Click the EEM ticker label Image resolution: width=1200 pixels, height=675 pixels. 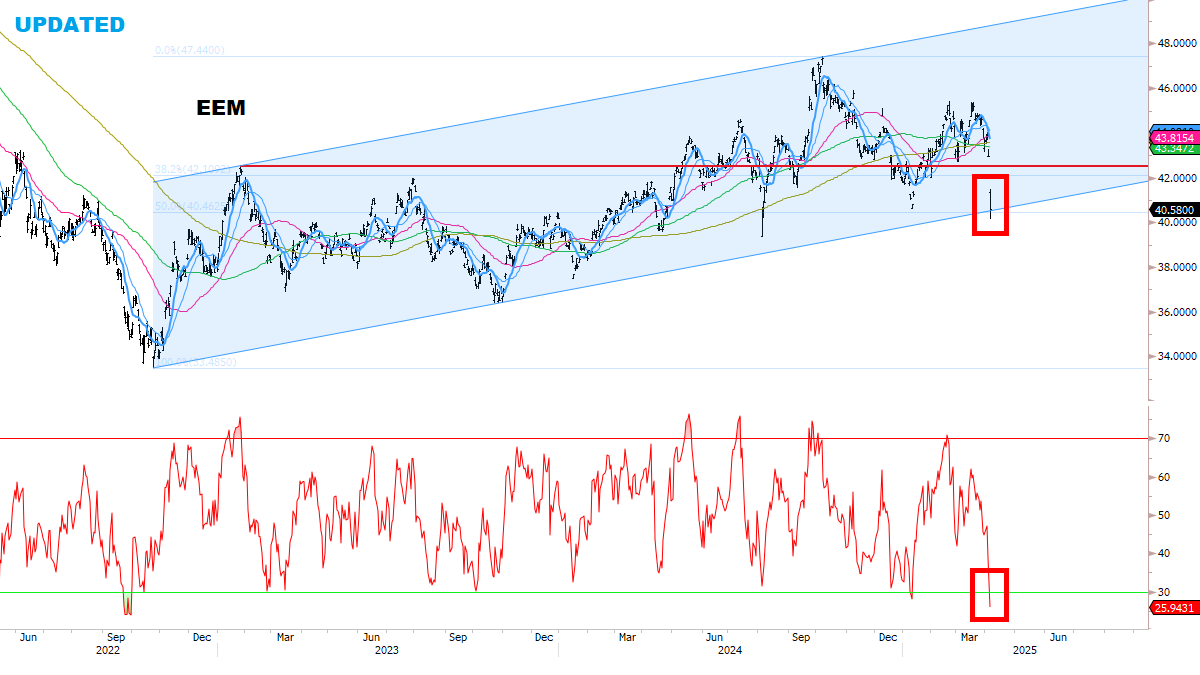(220, 108)
